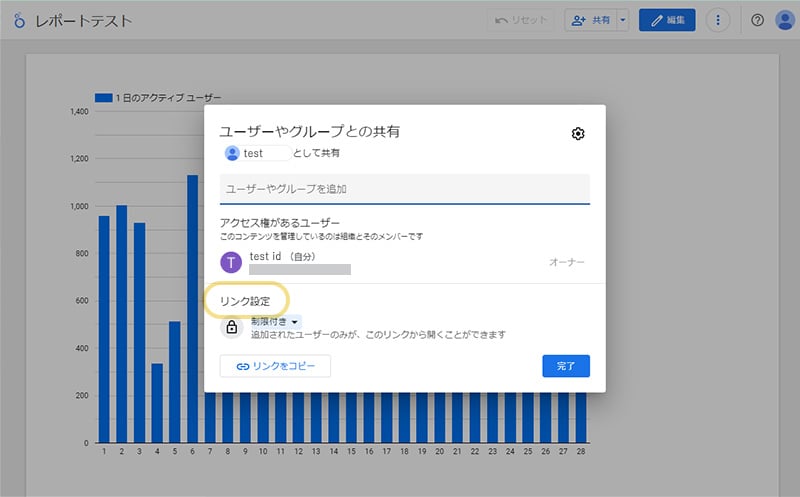This screenshot has height=497, width=800.
Task: Click the リンク設定 section label
Action: tap(245, 301)
